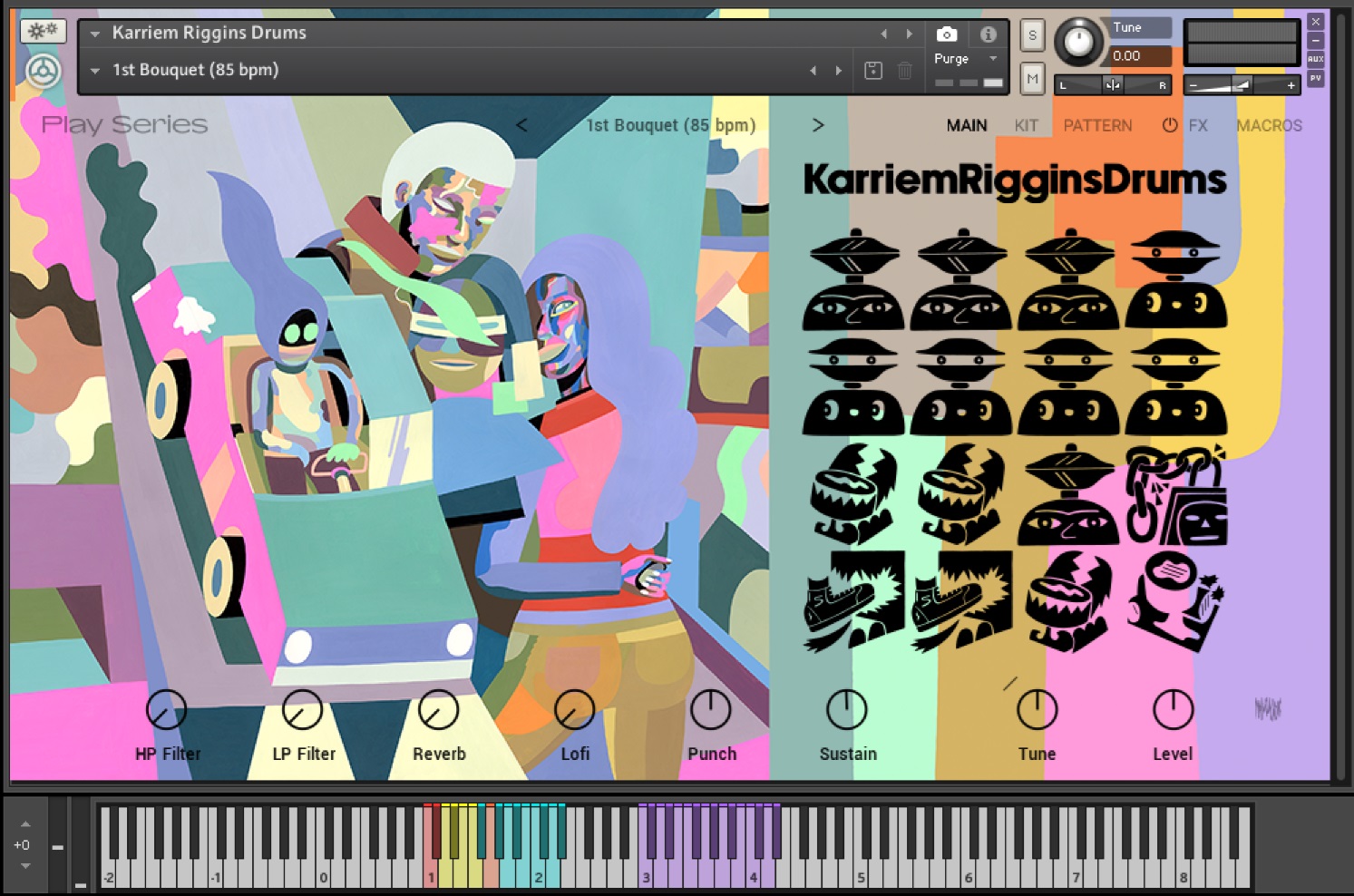Select previous instrument with header left arrow
Image resolution: width=1354 pixels, height=896 pixels.
883,34
